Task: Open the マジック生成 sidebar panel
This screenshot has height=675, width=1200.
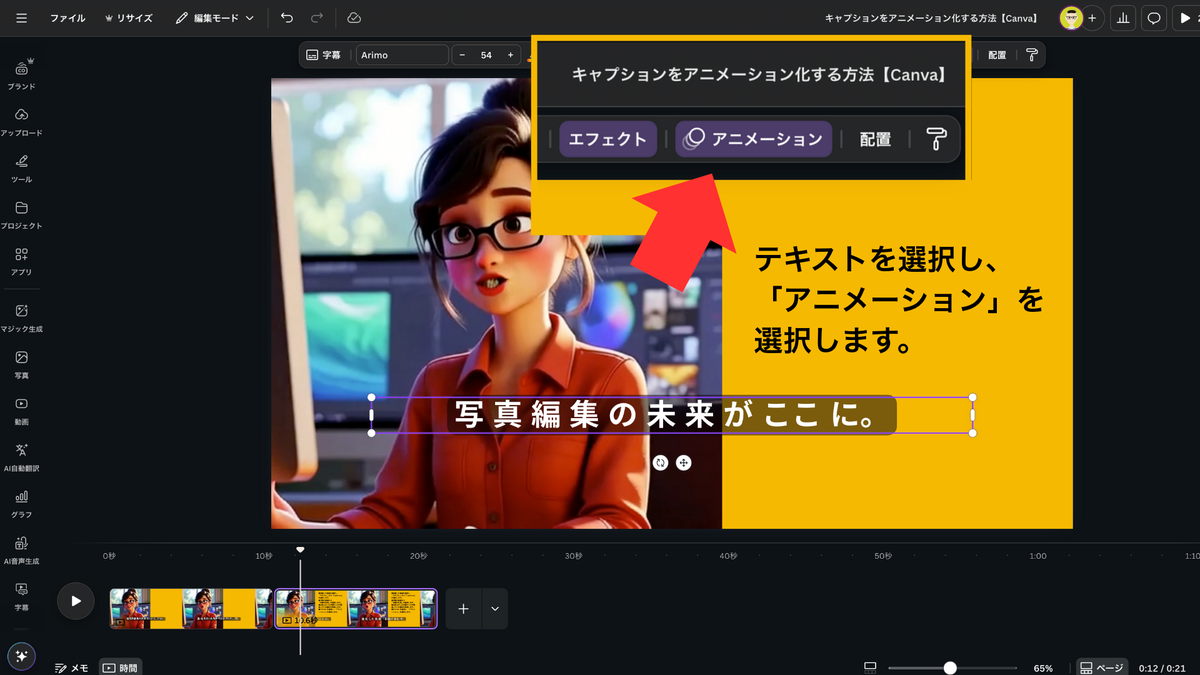Action: (22, 318)
